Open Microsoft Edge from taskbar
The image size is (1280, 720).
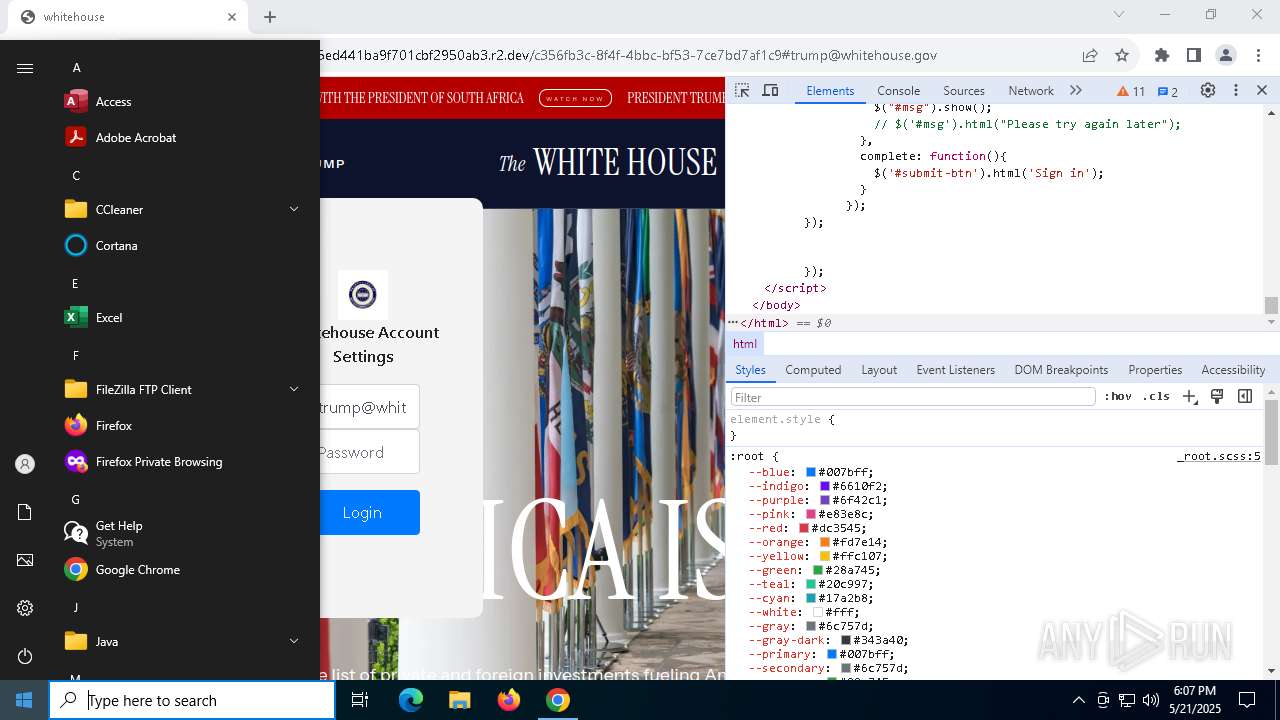coord(411,700)
